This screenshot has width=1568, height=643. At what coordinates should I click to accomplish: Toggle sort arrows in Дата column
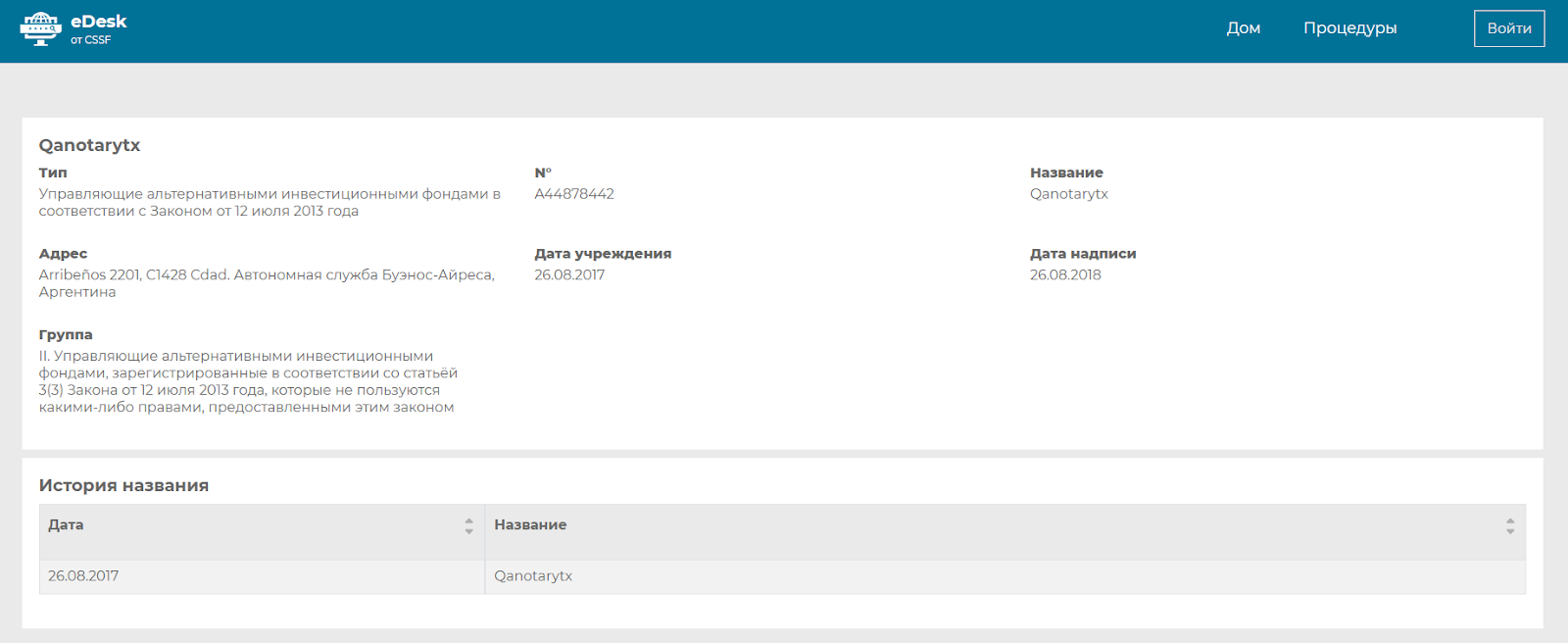(468, 526)
